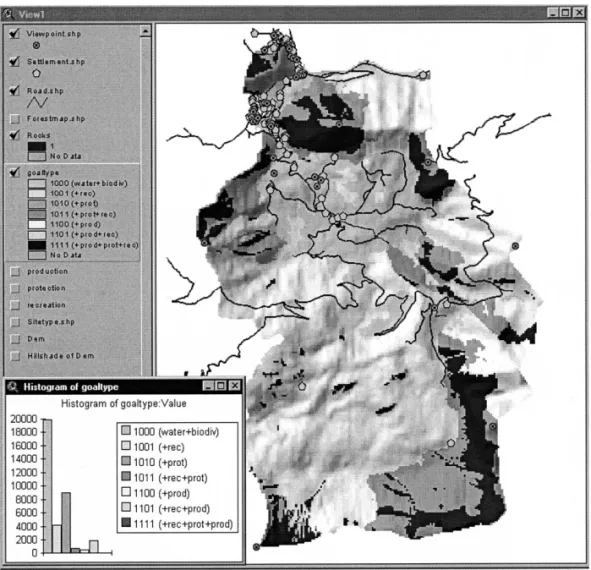This screenshot has width=591, height=570.
Task: Click the 1001 histogram bar near 4000
Action: [x=57, y=539]
